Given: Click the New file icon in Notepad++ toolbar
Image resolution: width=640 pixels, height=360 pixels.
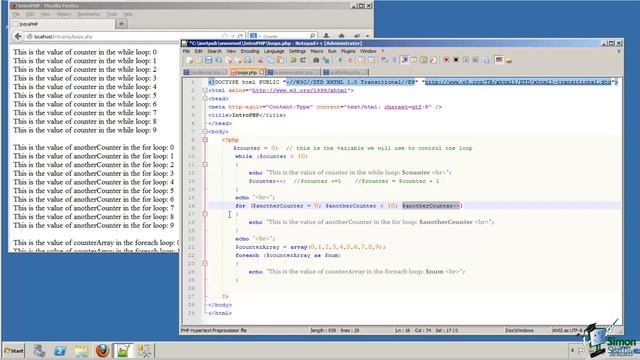Looking at the screenshot, I should click(x=189, y=60).
